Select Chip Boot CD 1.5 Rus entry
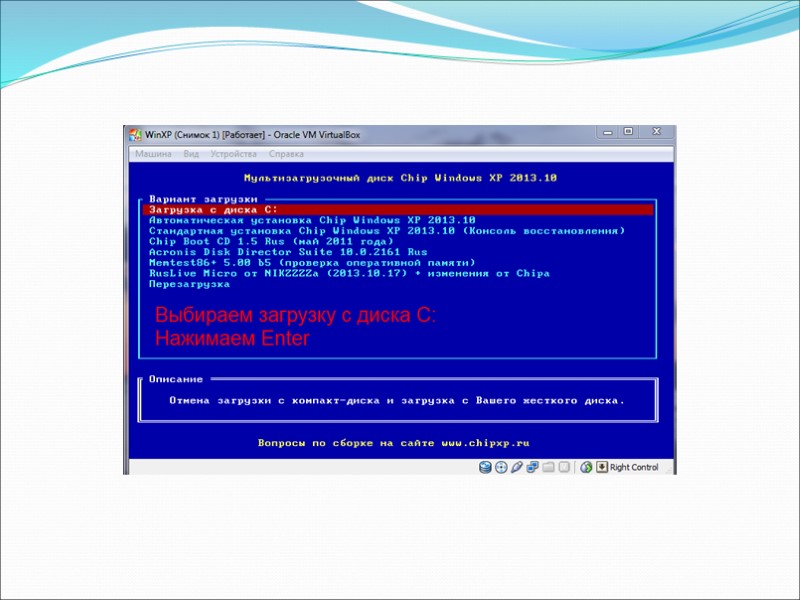 coord(271,241)
